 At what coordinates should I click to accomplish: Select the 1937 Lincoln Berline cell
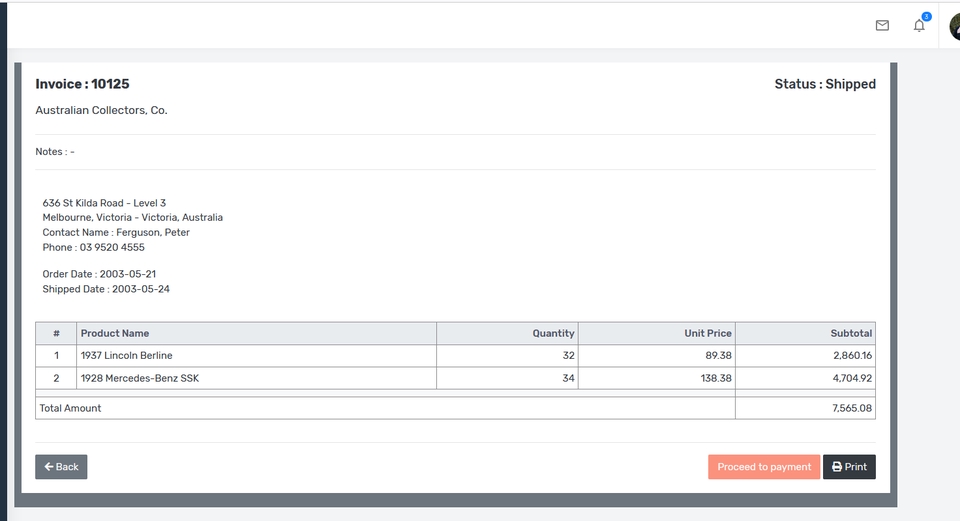257,356
